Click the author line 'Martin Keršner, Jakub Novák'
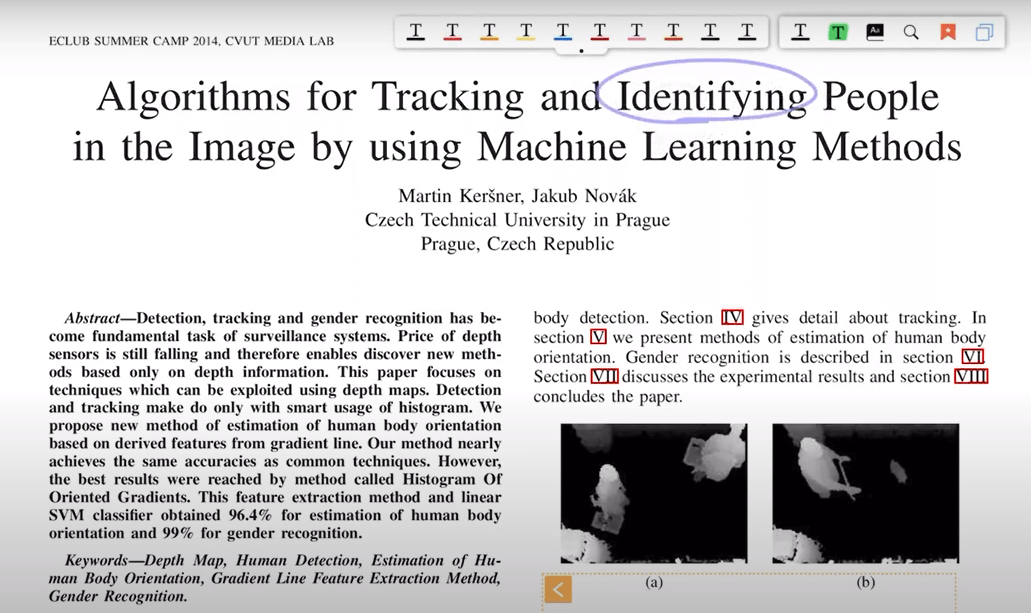Image resolution: width=1031 pixels, height=613 pixels. [x=517, y=196]
